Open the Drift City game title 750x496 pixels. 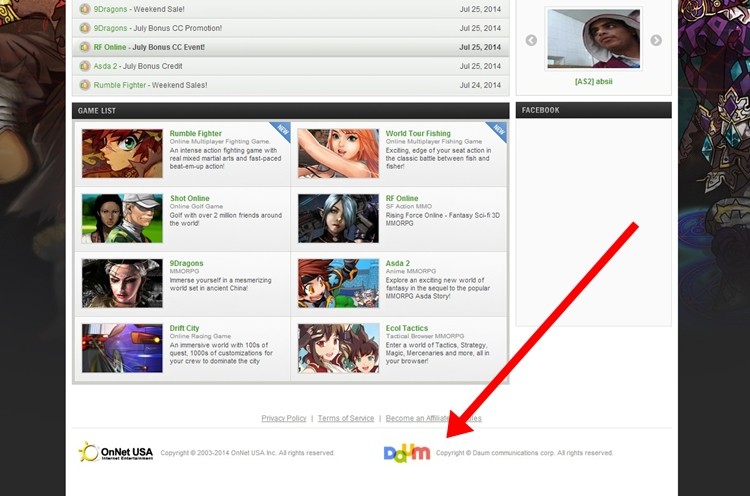[184, 328]
